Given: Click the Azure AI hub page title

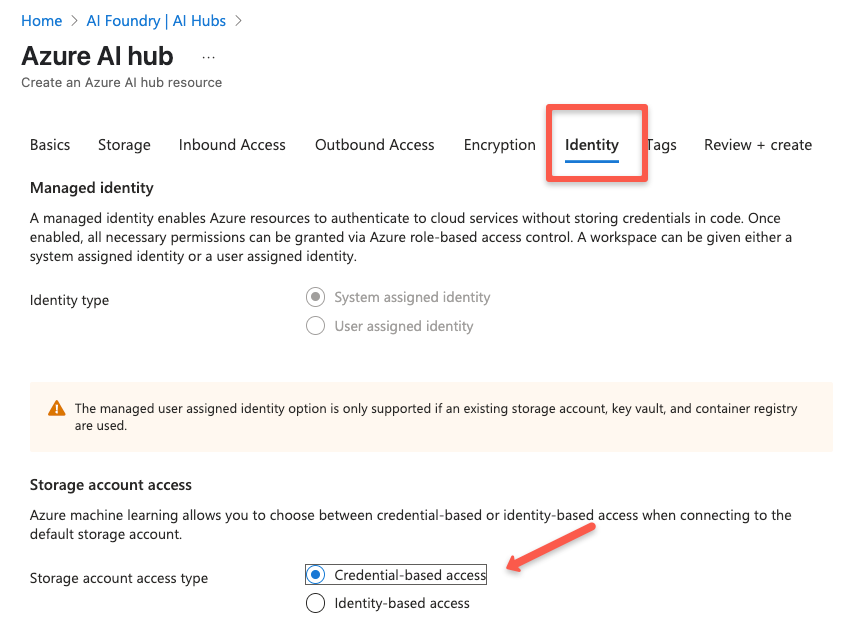Looking at the screenshot, I should [96, 56].
